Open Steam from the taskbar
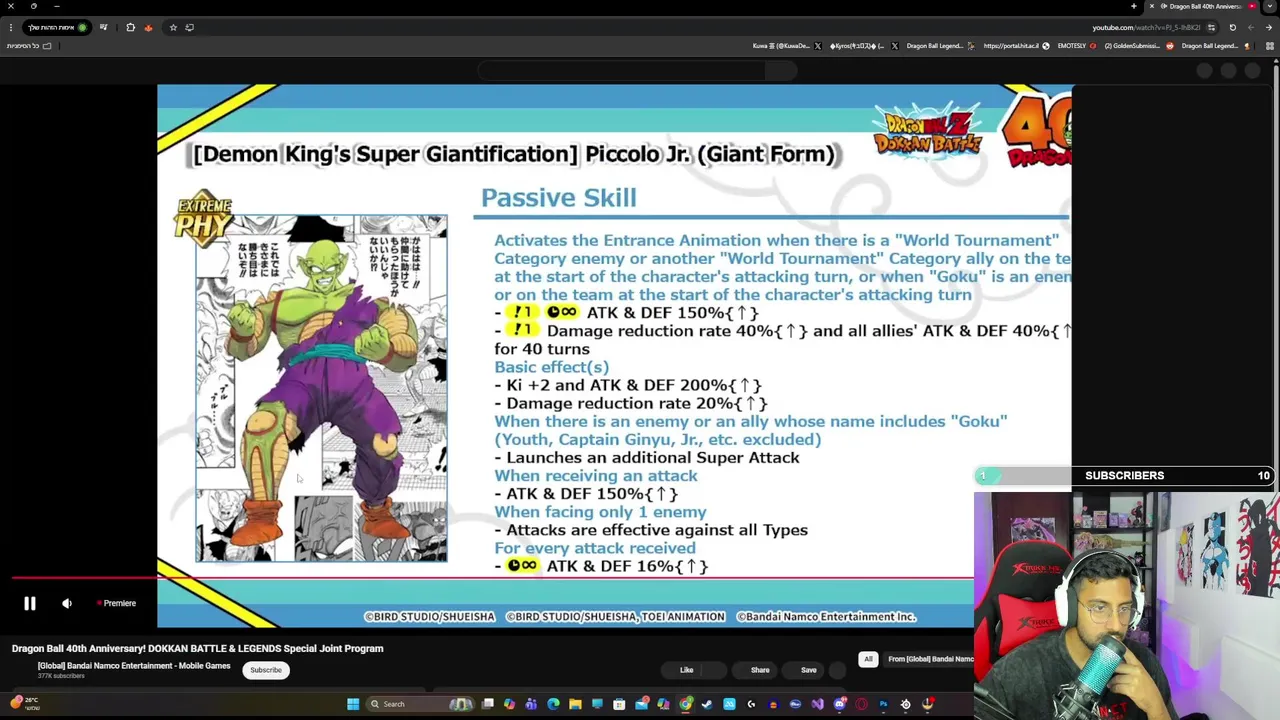Viewport: 1280px width, 720px height. click(x=706, y=704)
